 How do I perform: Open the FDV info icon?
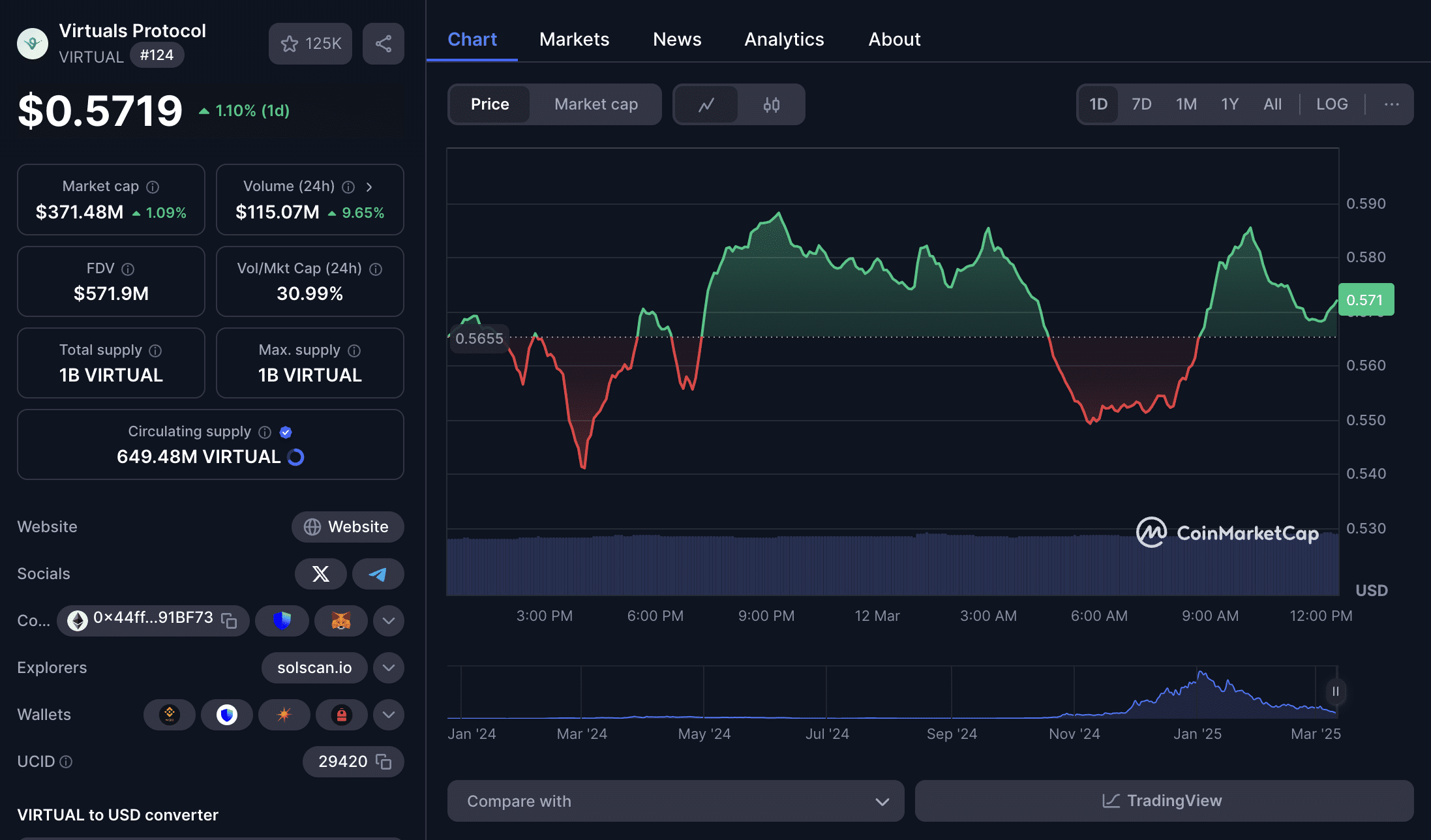128,269
